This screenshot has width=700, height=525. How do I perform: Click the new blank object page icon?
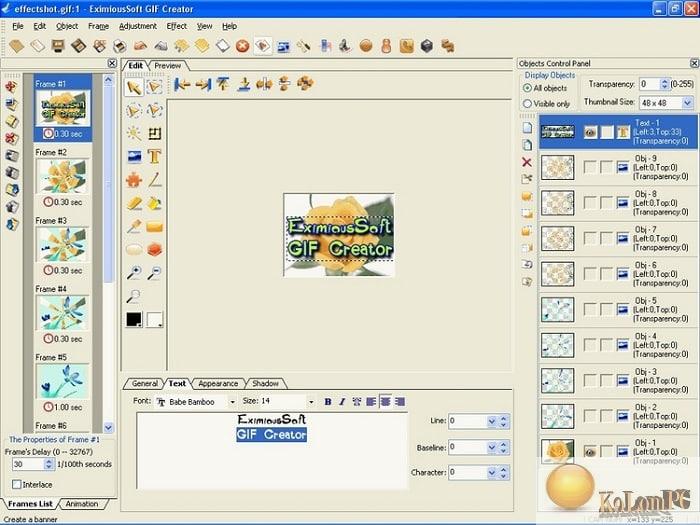click(x=527, y=128)
